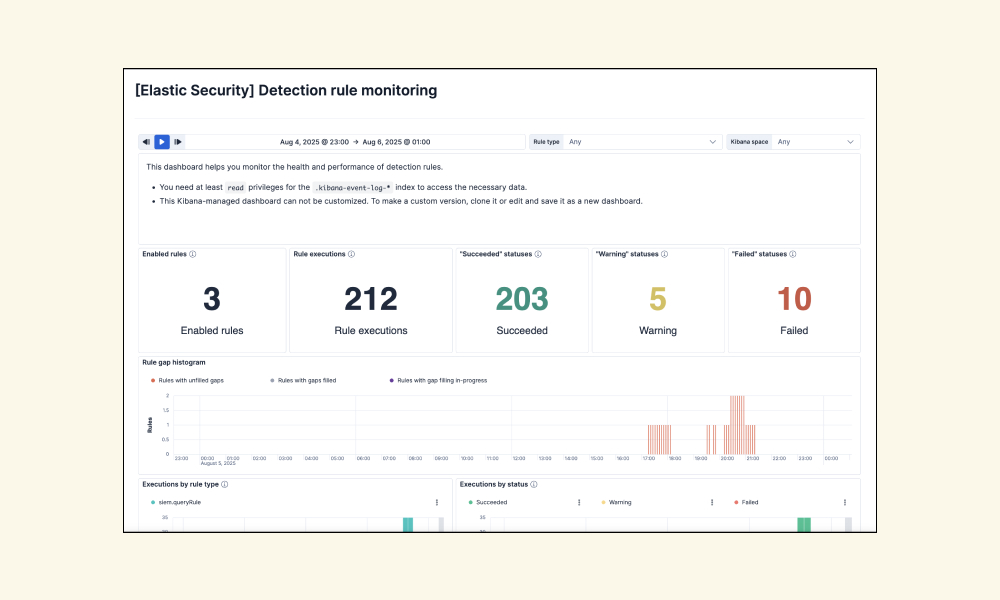Show info for Executions by rule type
1000x600 pixels.
224,484
